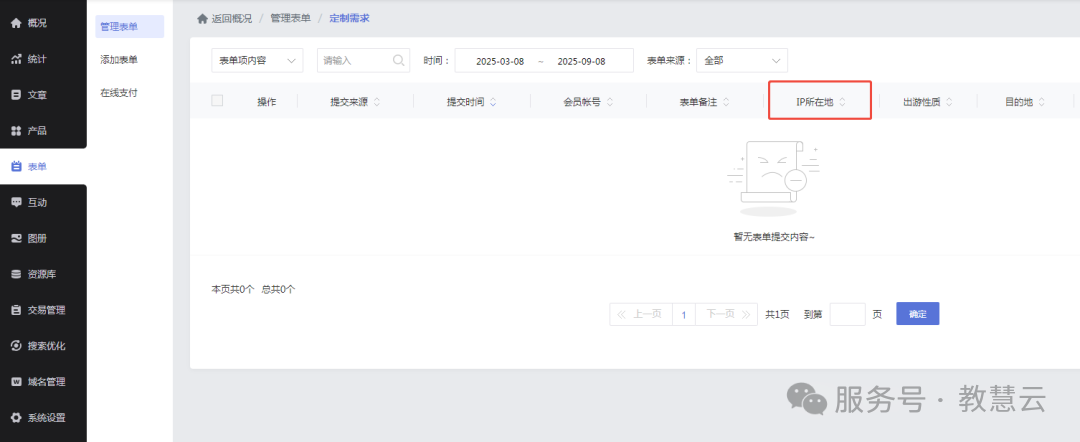Click the blue 确定 button
The height and width of the screenshot is (442, 1080).
point(917,314)
